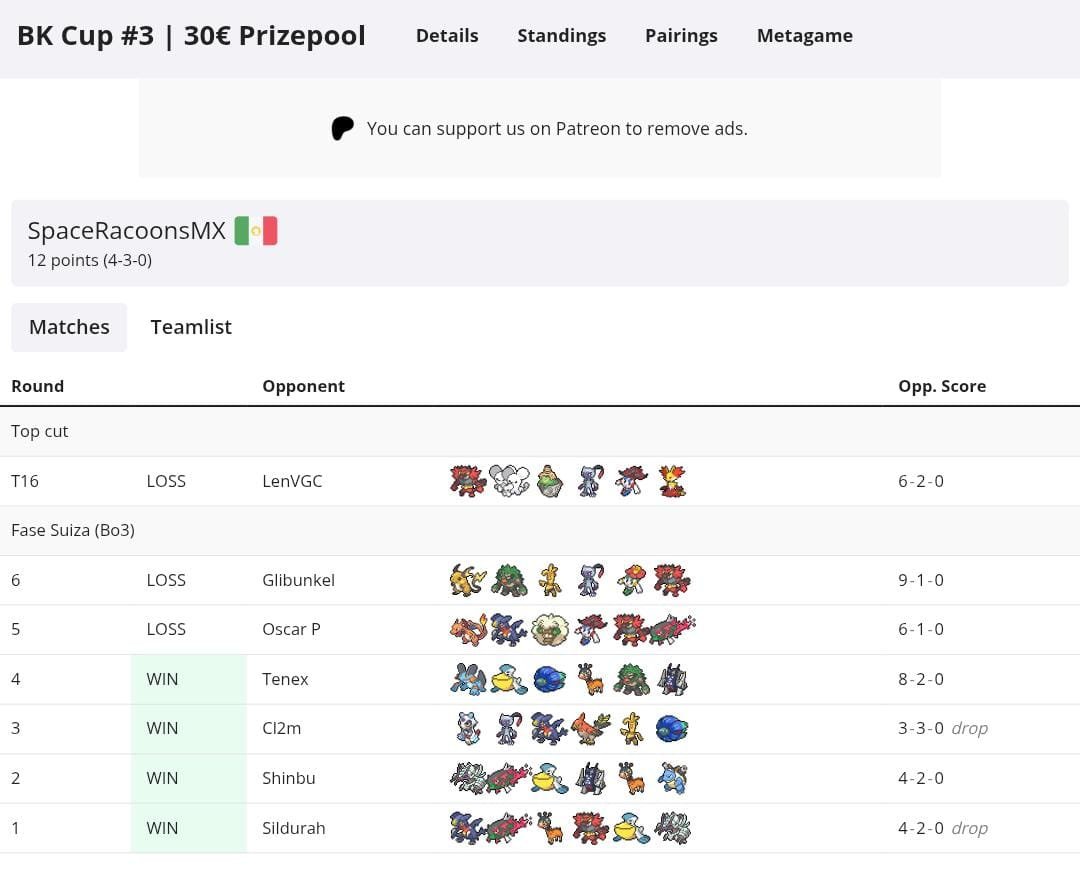The width and height of the screenshot is (1080, 880).
Task: View the Metagame tab
Action: click(804, 36)
